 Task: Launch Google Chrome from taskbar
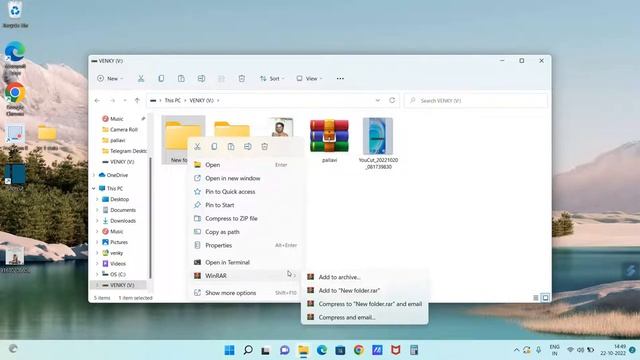point(359,350)
